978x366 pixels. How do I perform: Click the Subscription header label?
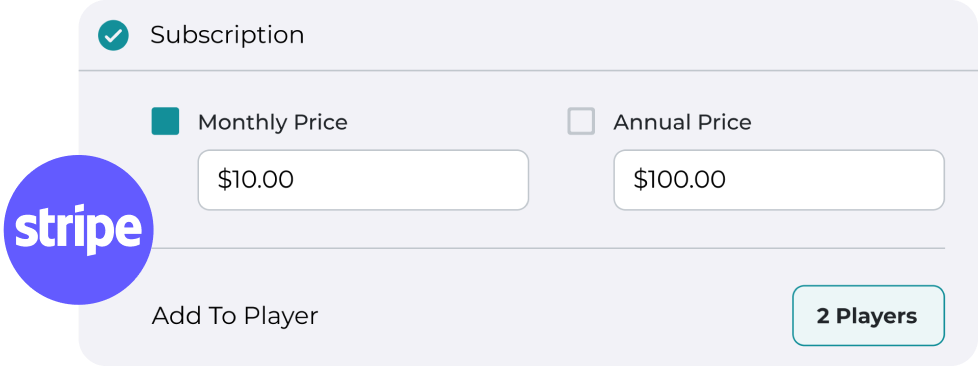click(227, 36)
